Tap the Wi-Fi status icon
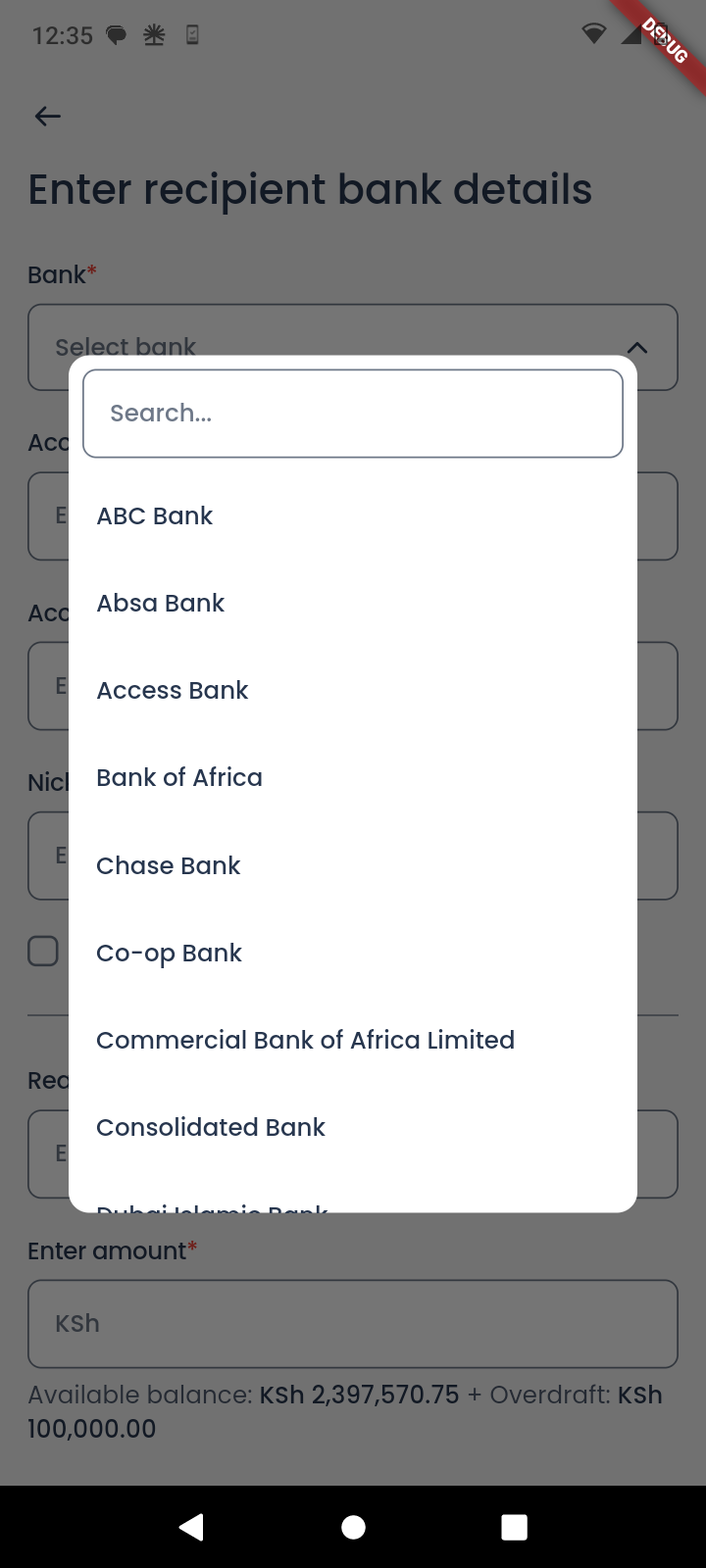 click(593, 34)
